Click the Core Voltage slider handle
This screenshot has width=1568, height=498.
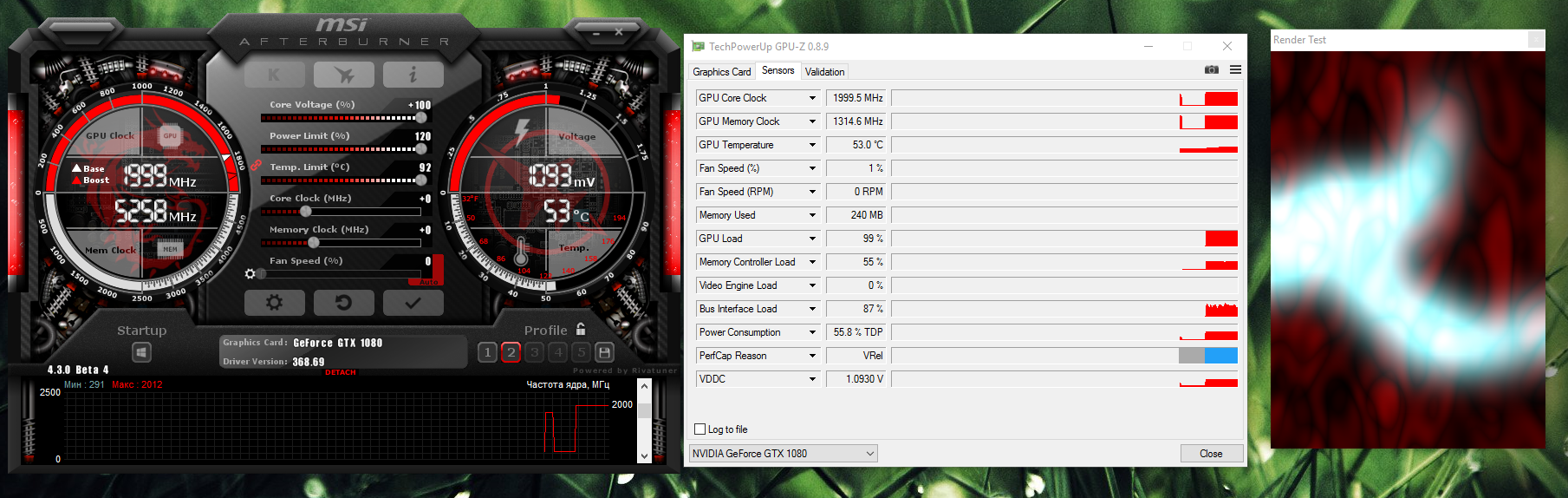(421, 117)
